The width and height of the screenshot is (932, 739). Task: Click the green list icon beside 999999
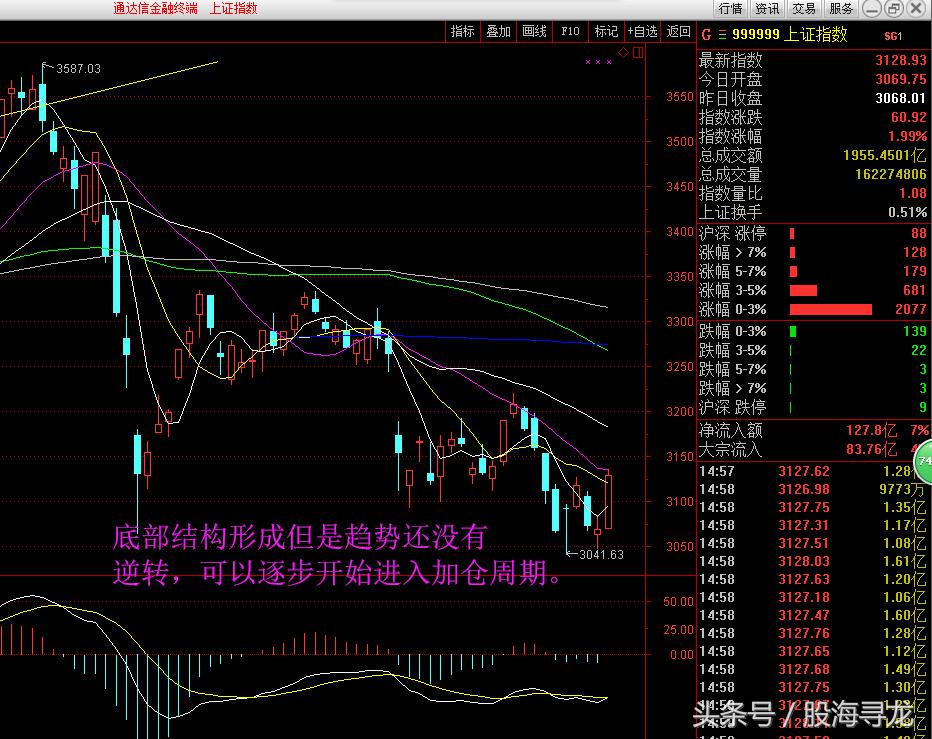(x=722, y=35)
